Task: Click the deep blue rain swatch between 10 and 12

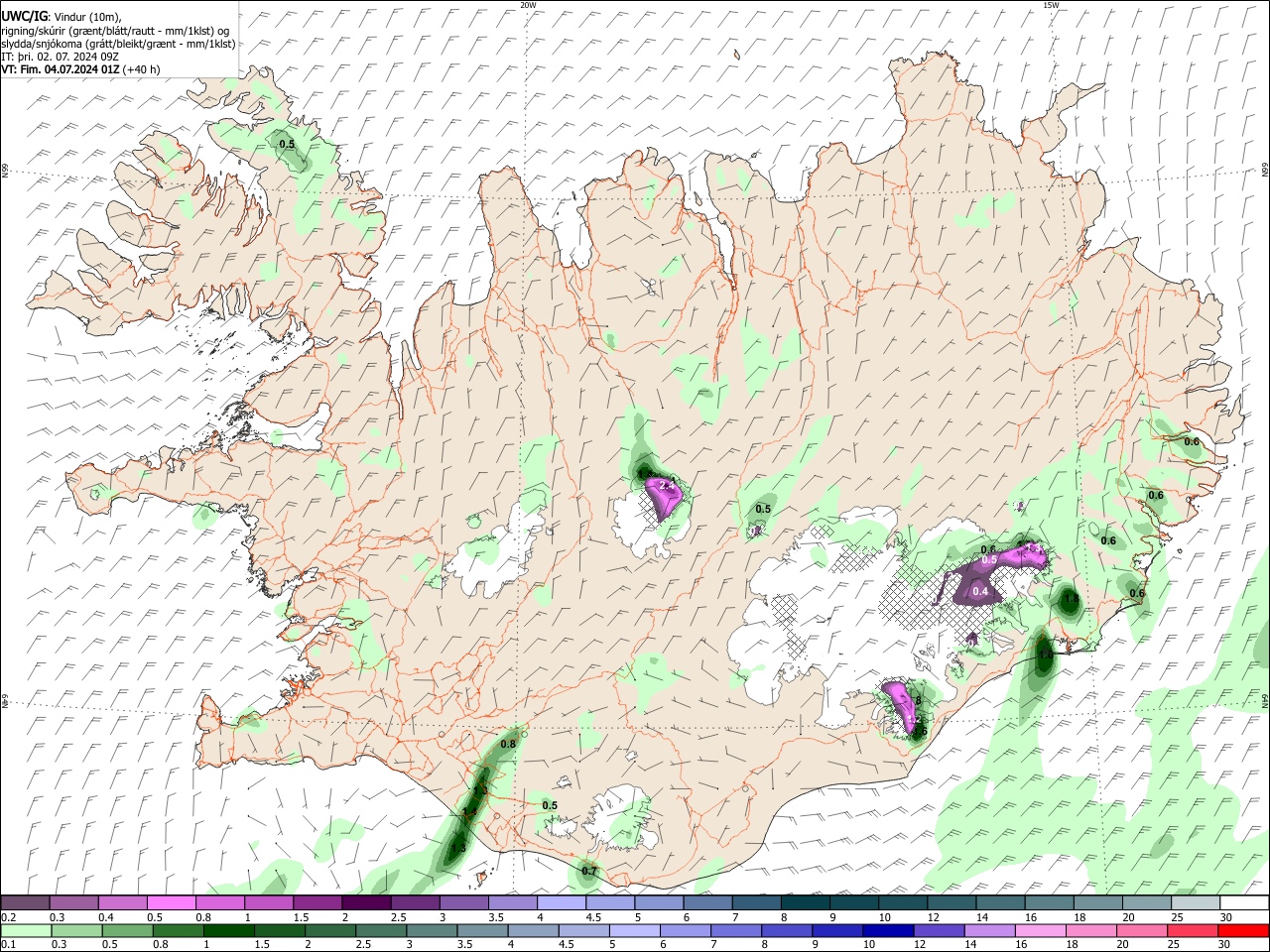Action: tap(888, 930)
